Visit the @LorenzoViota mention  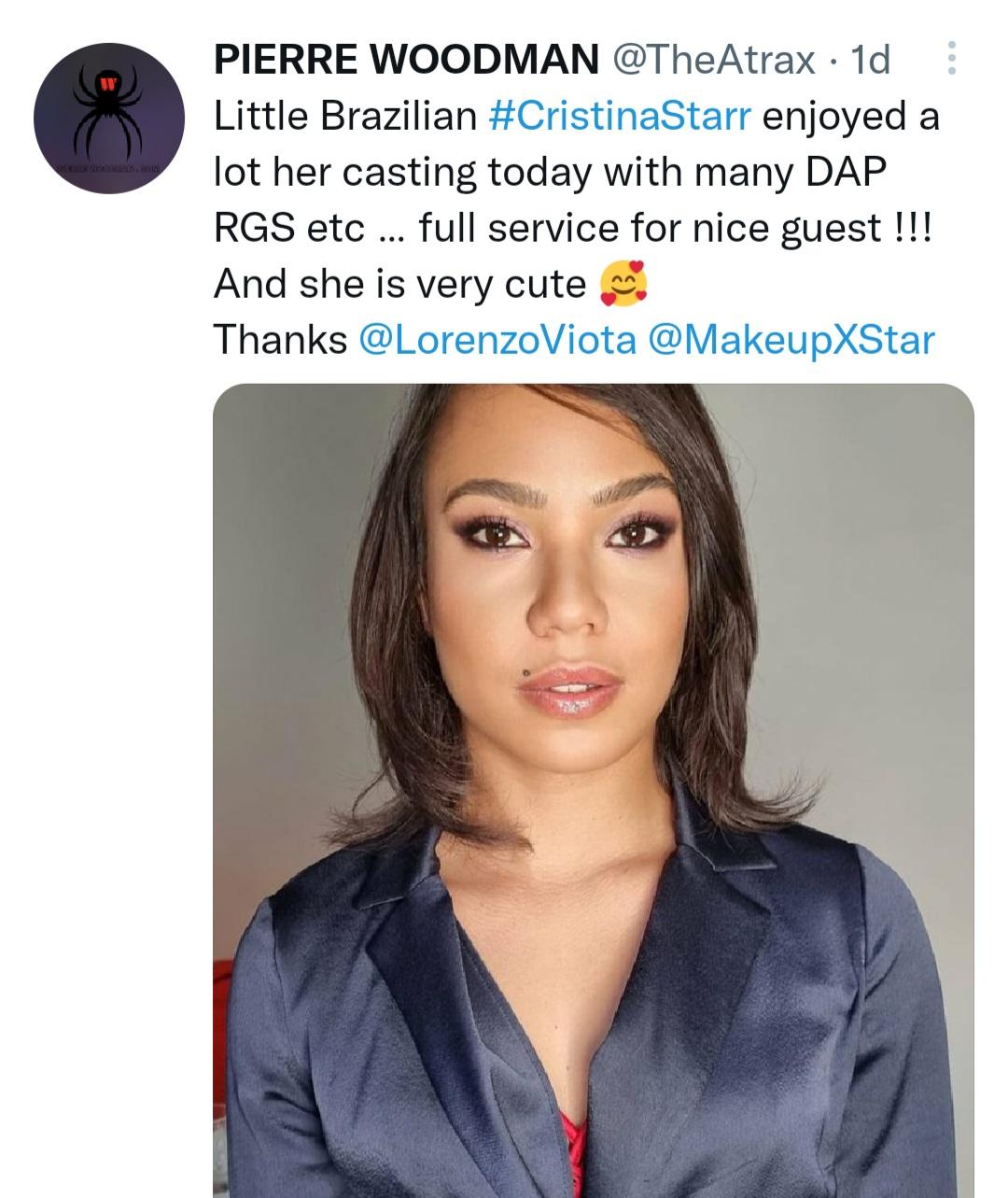point(497,340)
